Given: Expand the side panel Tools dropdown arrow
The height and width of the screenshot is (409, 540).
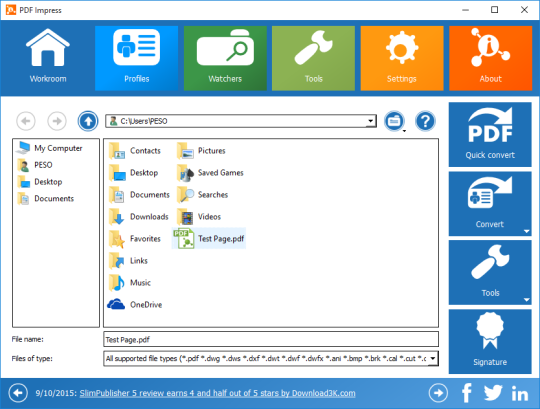Looking at the screenshot, I should tap(526, 300).
